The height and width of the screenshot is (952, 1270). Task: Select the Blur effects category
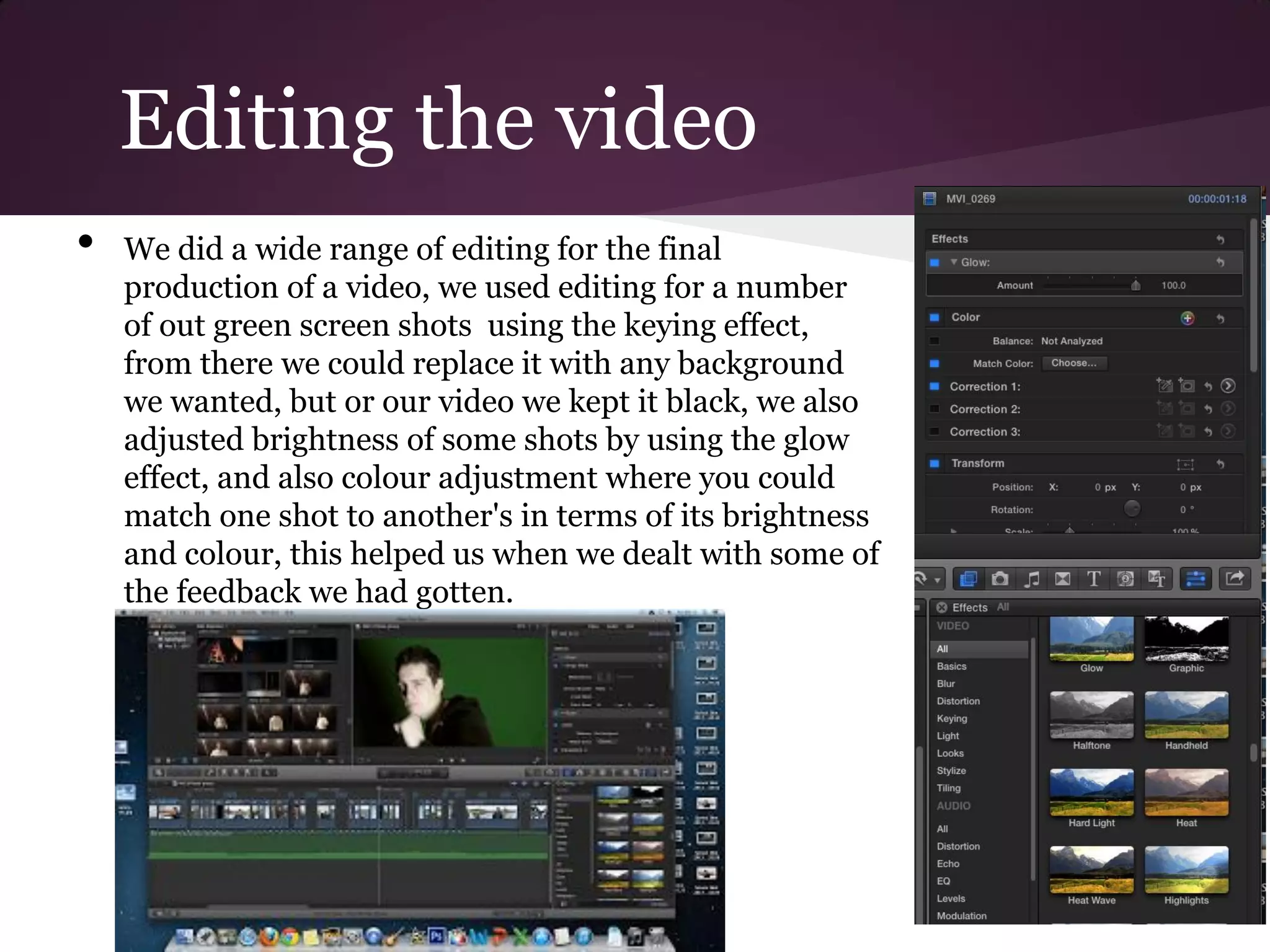(946, 684)
